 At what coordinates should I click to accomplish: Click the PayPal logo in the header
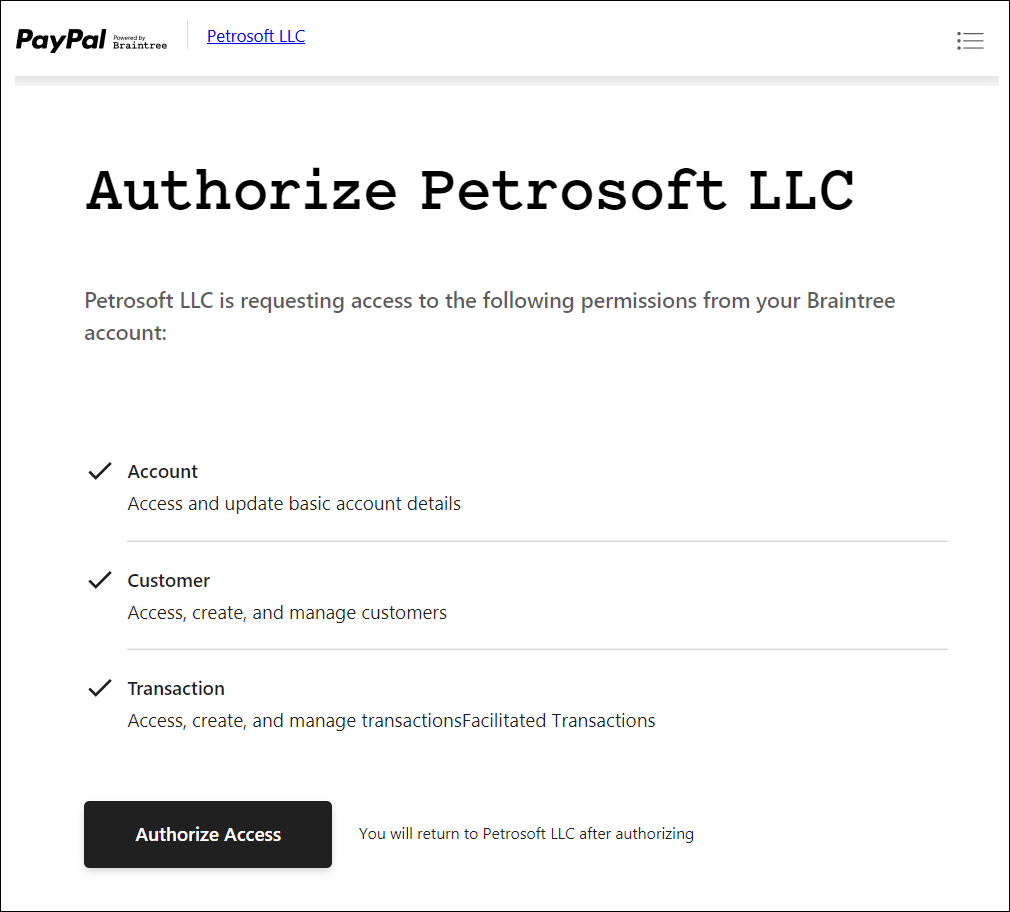tap(61, 39)
